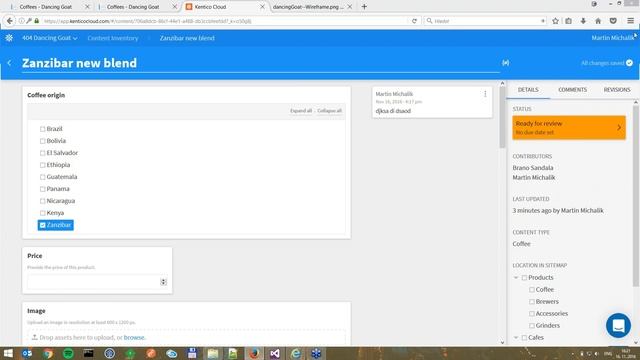Open the comment's three-dot options menu

(x=485, y=94)
